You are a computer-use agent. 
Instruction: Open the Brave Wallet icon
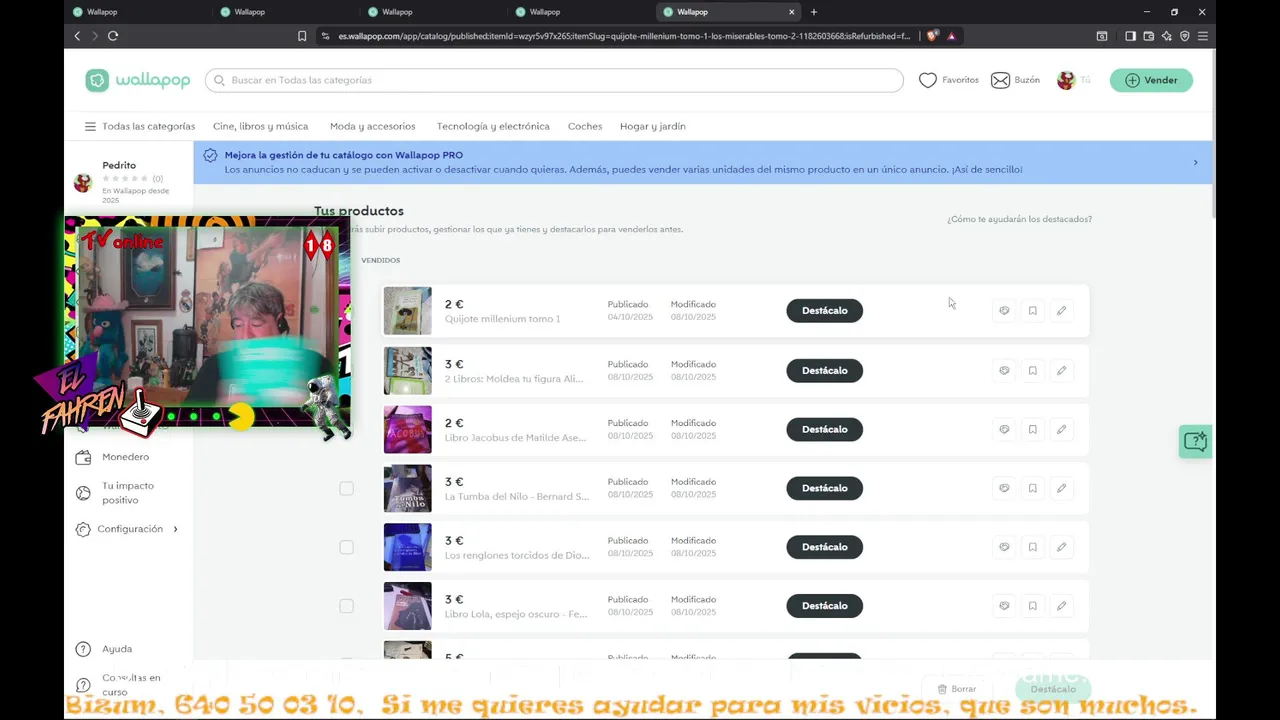click(1148, 36)
